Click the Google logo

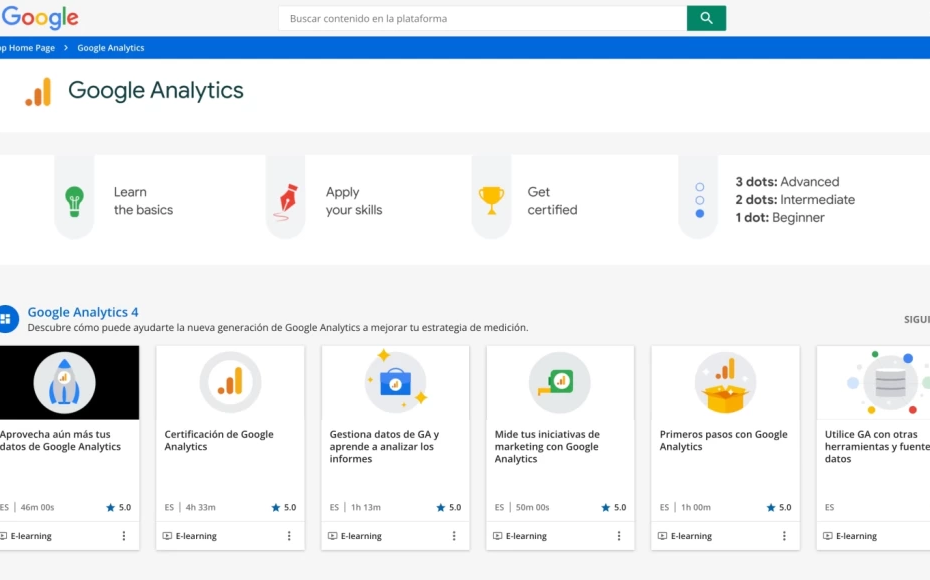[x=40, y=18]
